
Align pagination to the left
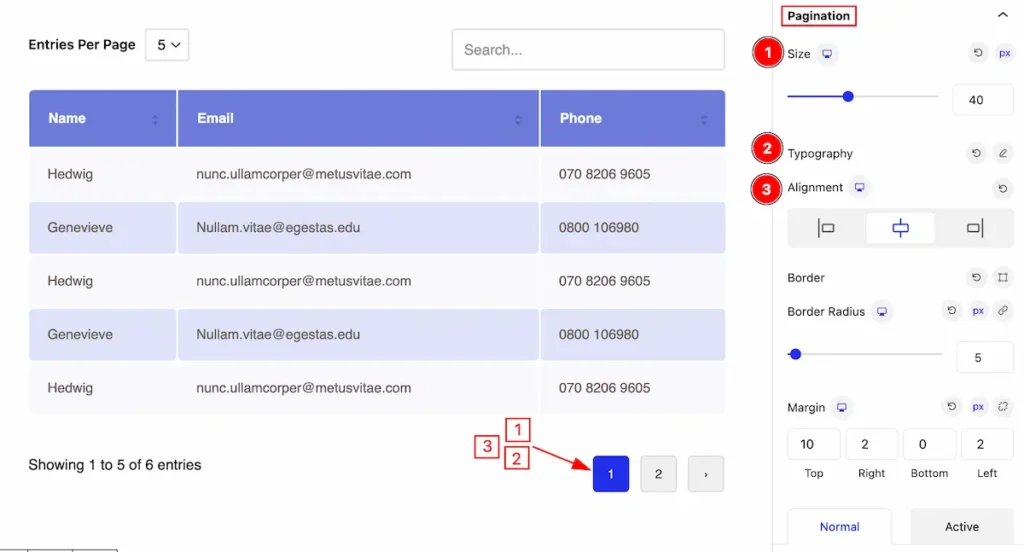click(x=826, y=228)
